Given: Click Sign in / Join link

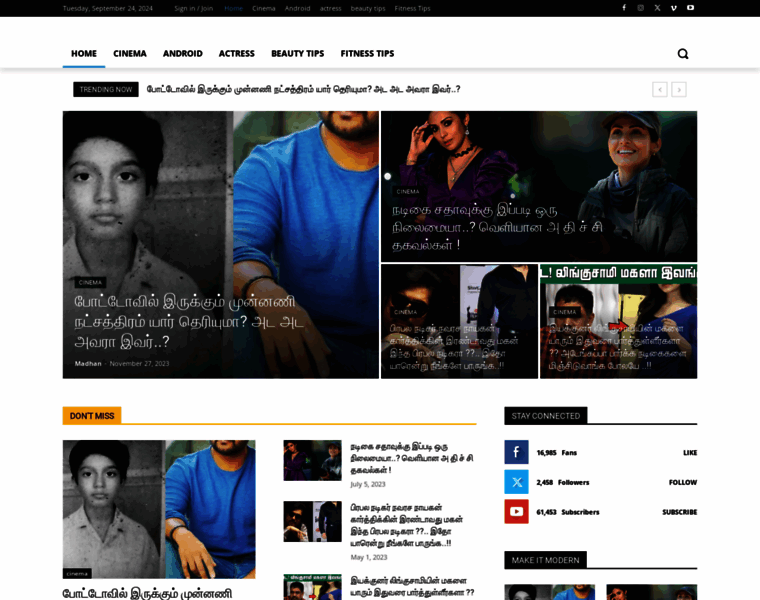Looking at the screenshot, I should click(x=193, y=8).
